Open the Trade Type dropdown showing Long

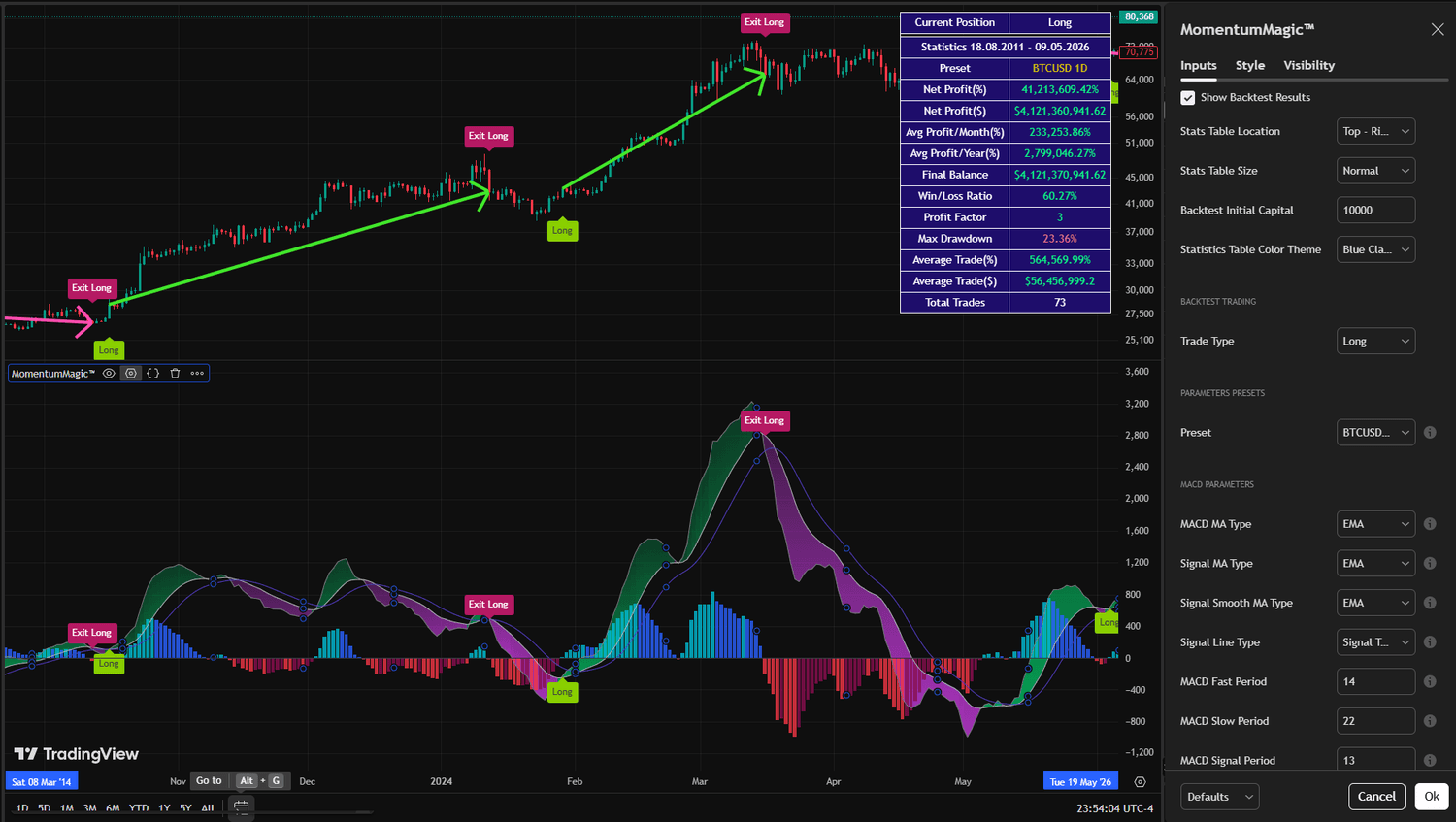pos(1375,341)
